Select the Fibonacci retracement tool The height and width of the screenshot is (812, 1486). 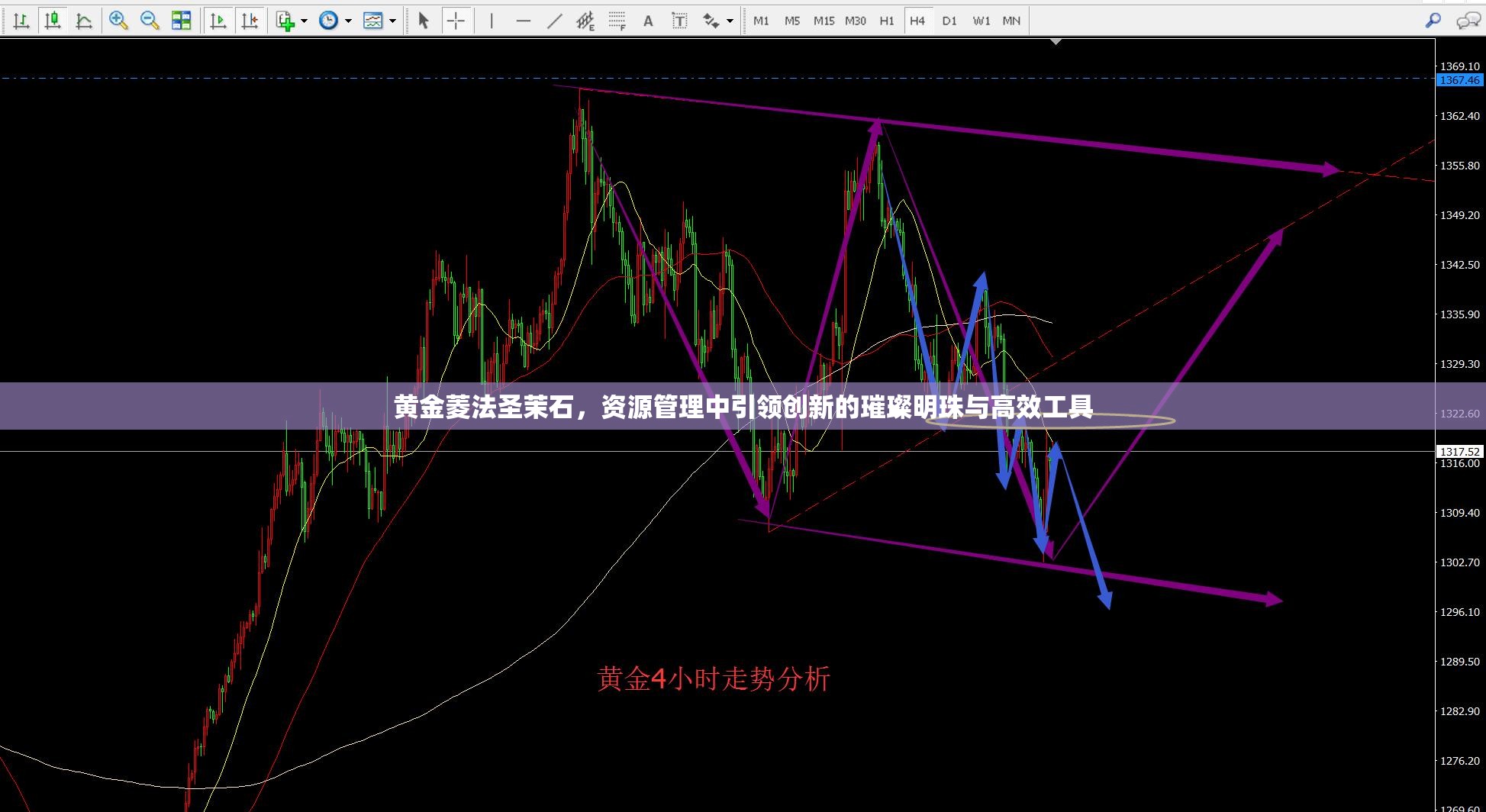coord(617,21)
